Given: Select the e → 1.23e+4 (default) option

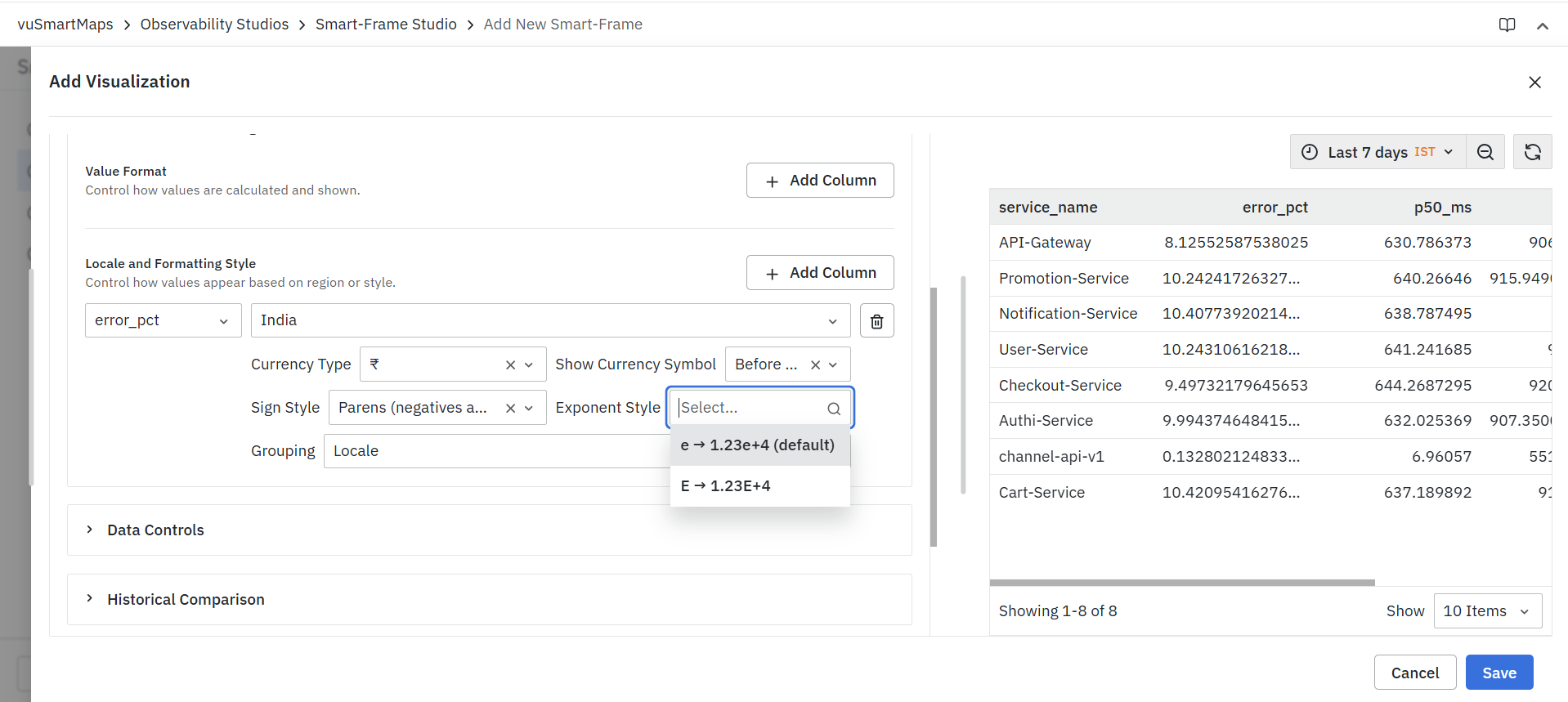Looking at the screenshot, I should (x=760, y=445).
